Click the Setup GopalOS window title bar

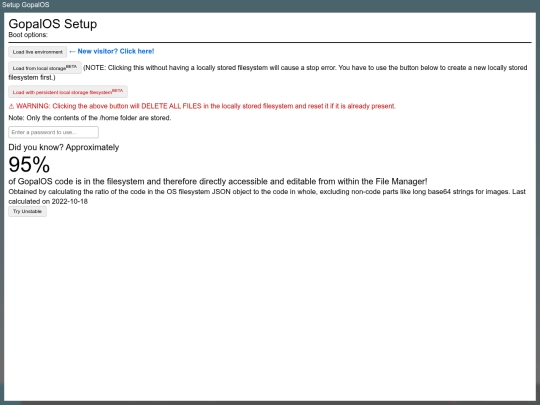[270, 5]
